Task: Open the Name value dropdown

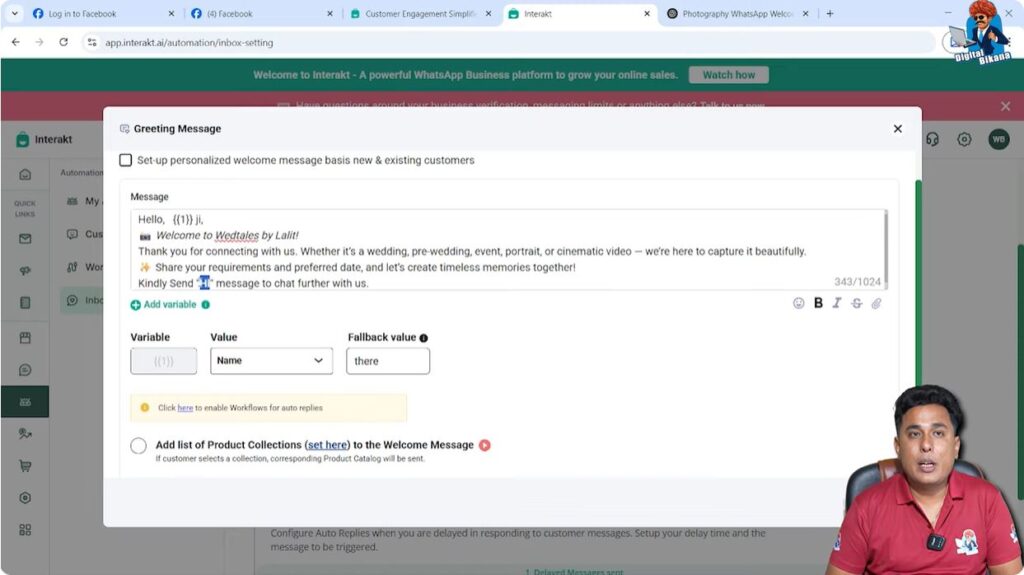Action: 271,361
